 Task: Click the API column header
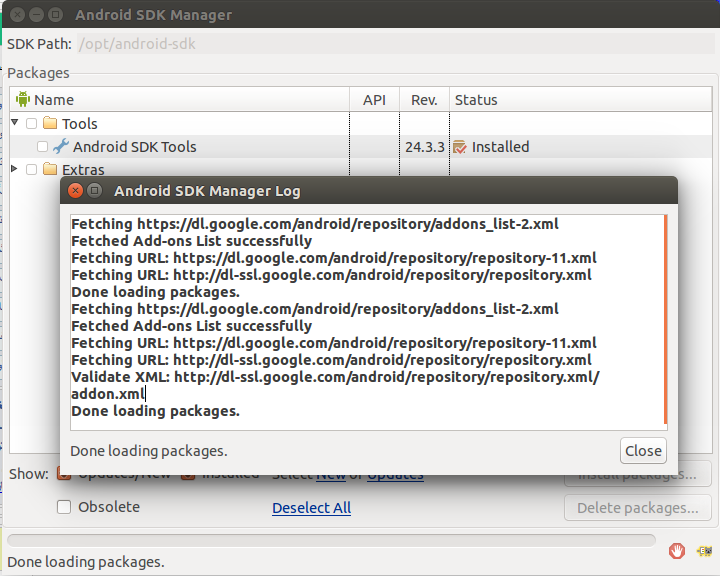coord(374,99)
